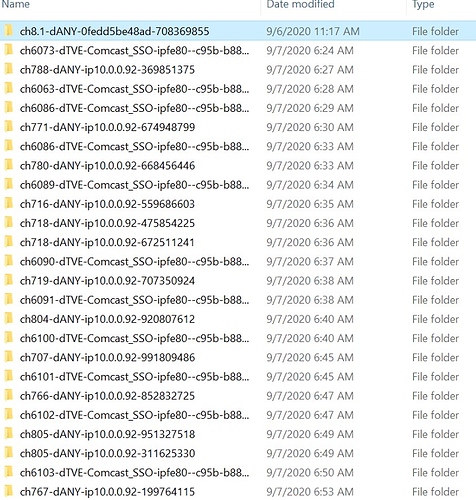Click the truncated name starting ch6063-dTVE-Comcast_SSO
The height and width of the screenshot is (500, 476).
pyautogui.click(x=134, y=89)
